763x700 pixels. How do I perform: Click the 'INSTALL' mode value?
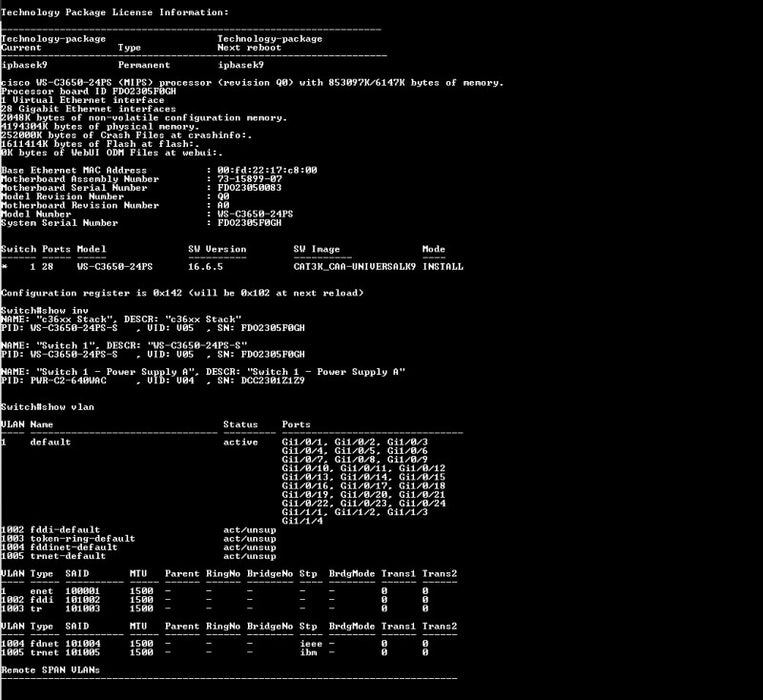pyautogui.click(x=443, y=267)
